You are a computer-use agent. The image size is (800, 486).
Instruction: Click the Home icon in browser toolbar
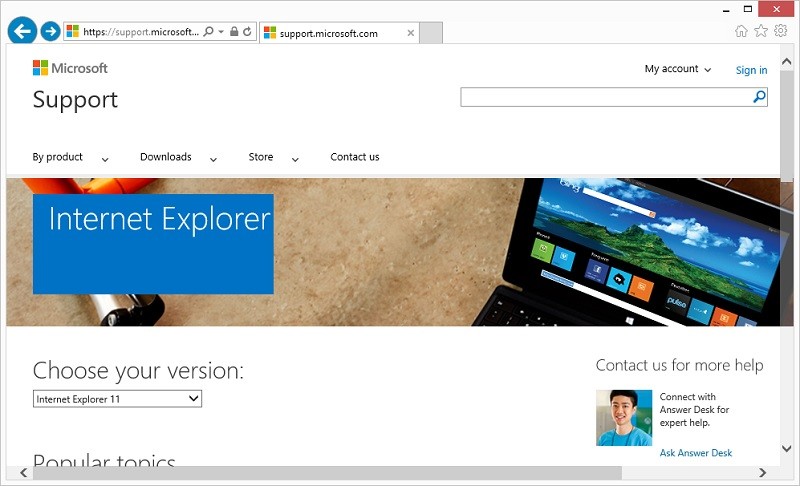coord(741,31)
